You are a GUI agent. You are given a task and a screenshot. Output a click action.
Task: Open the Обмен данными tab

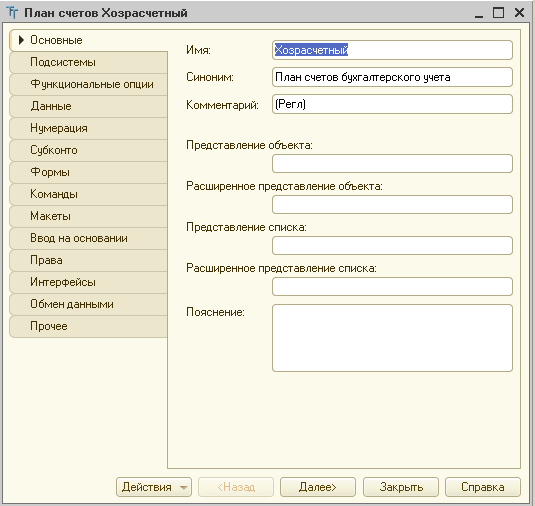(x=88, y=304)
